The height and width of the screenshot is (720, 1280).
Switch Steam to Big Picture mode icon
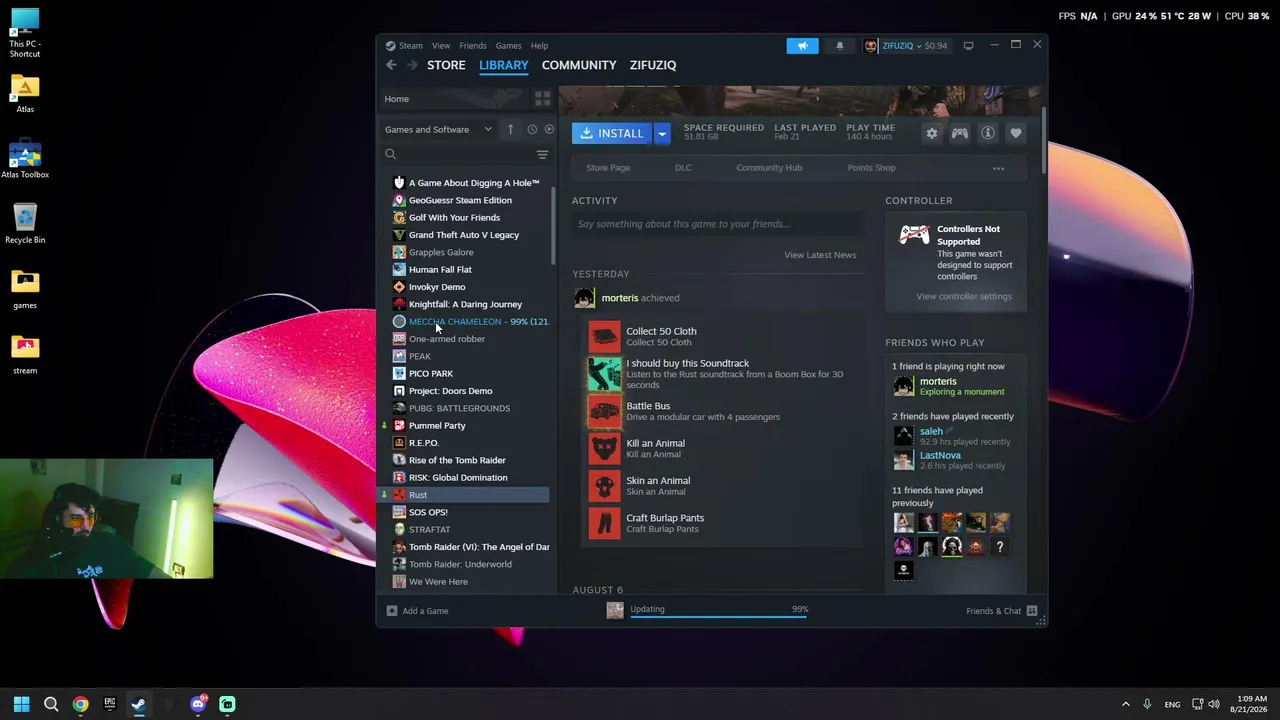click(x=968, y=45)
